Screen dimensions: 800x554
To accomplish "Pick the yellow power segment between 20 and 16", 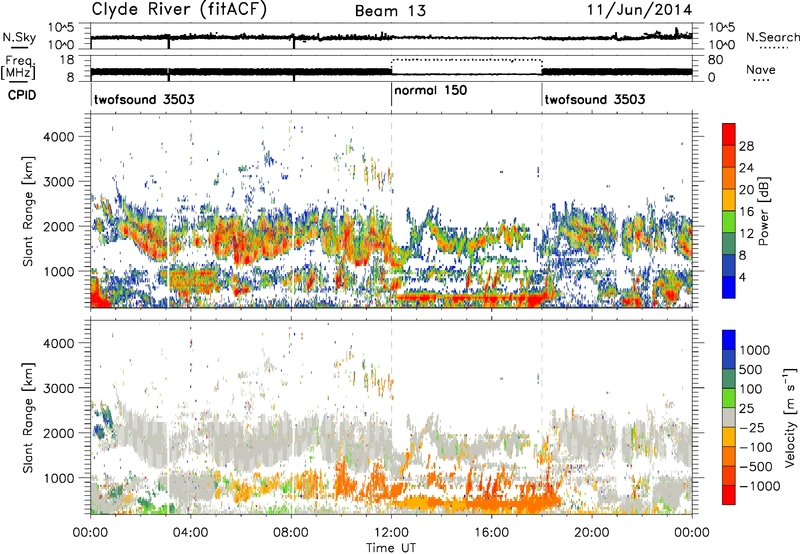I will point(729,200).
